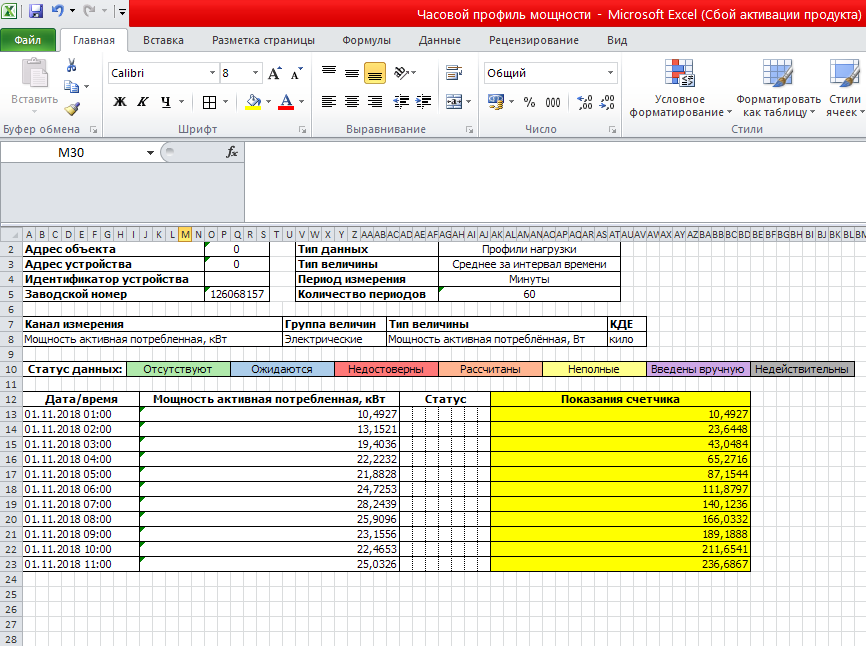Toggle top vertical alignment
The image size is (866, 646).
329,72
